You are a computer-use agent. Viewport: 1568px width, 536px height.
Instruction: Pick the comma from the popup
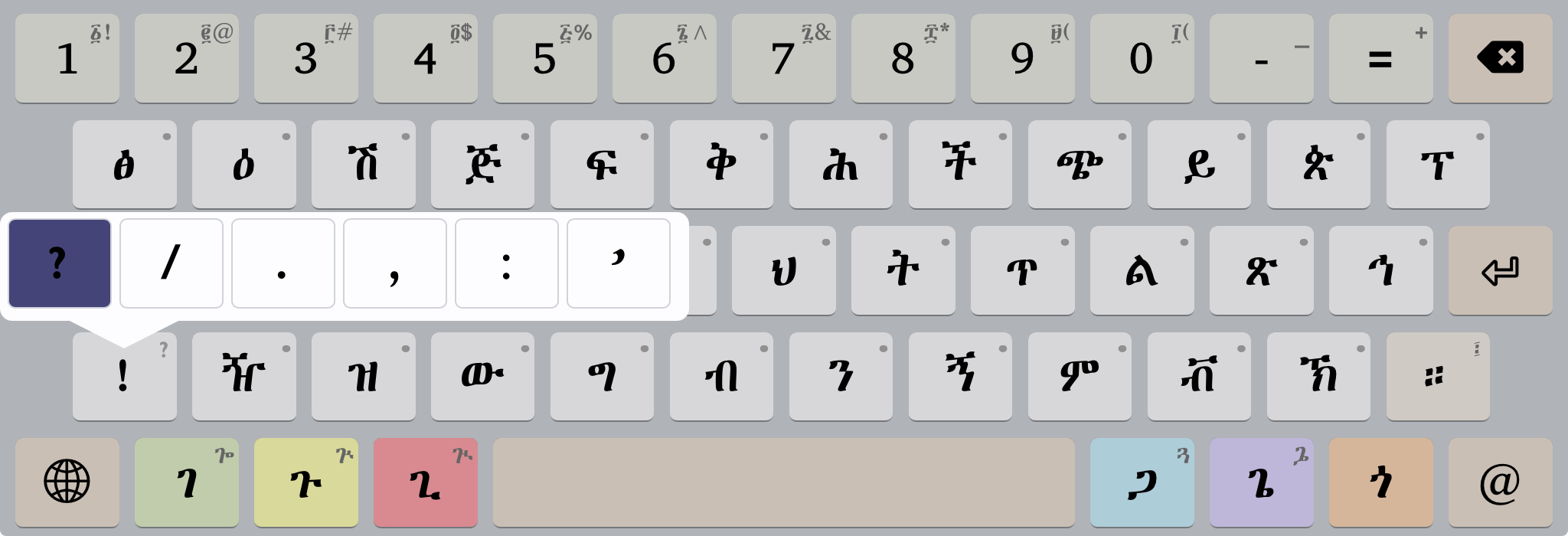point(395,263)
